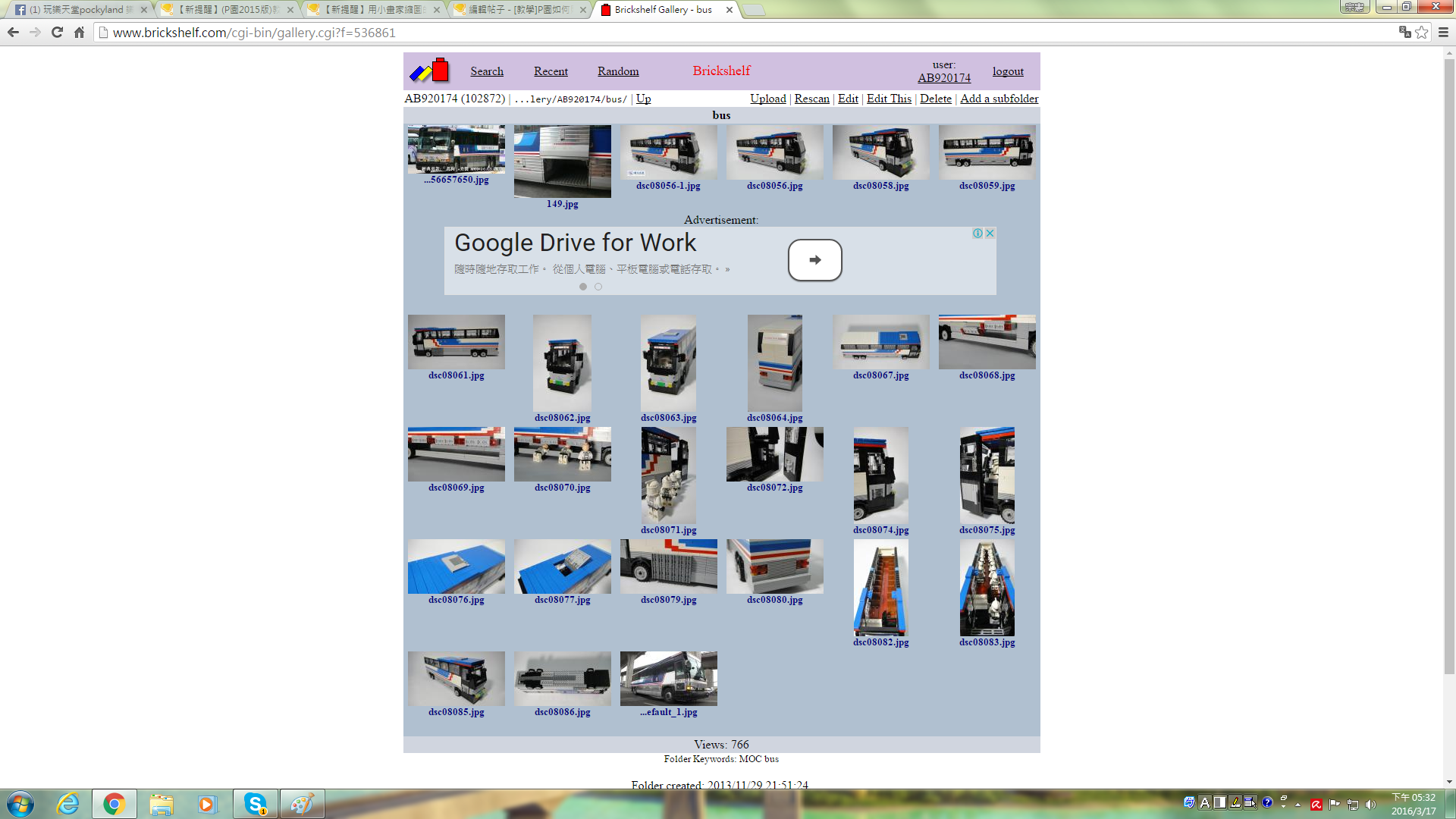The width and height of the screenshot is (1456, 819).
Task: Click the ad info icon
Action: point(977,233)
